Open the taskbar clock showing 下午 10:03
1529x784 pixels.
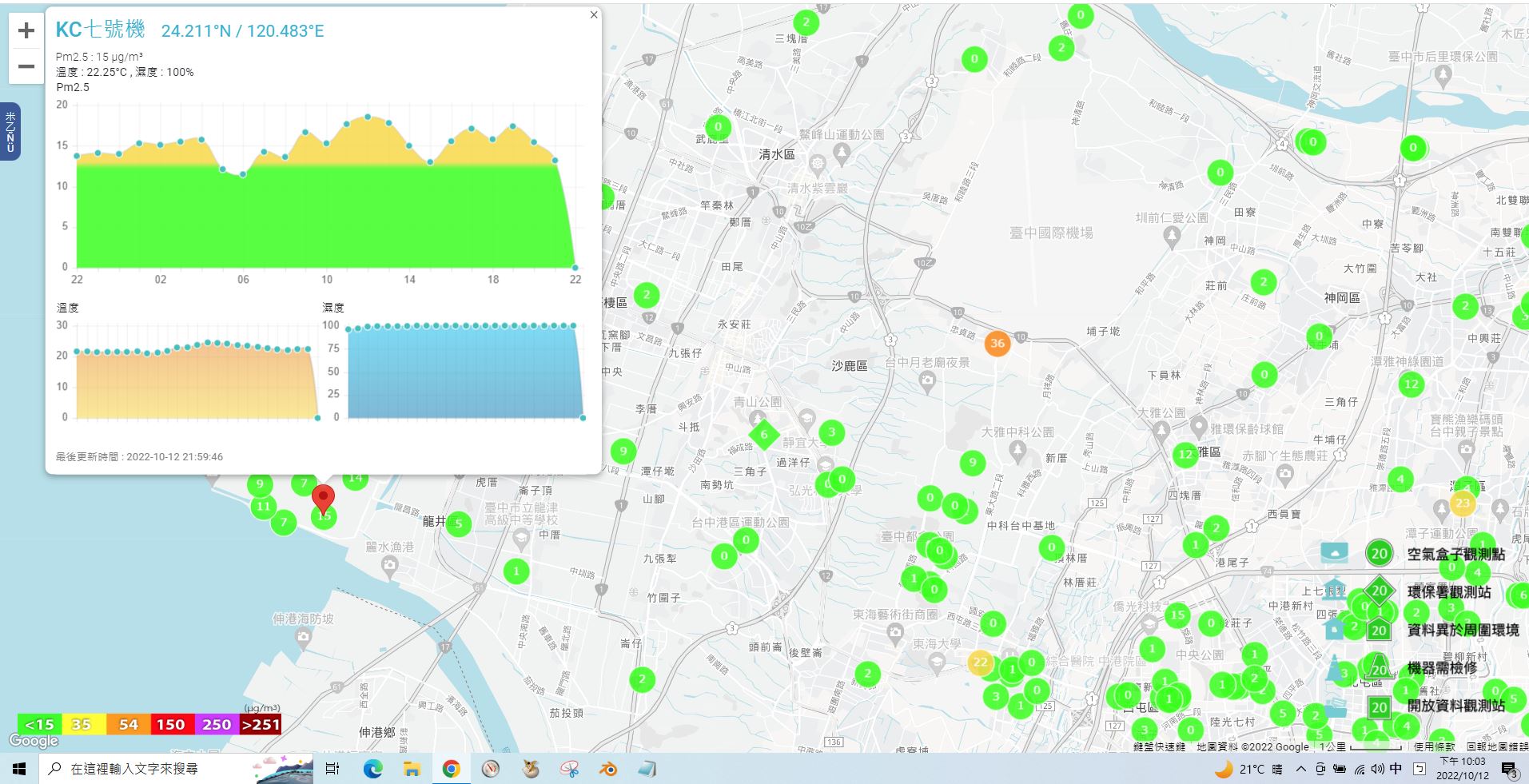point(1463,769)
